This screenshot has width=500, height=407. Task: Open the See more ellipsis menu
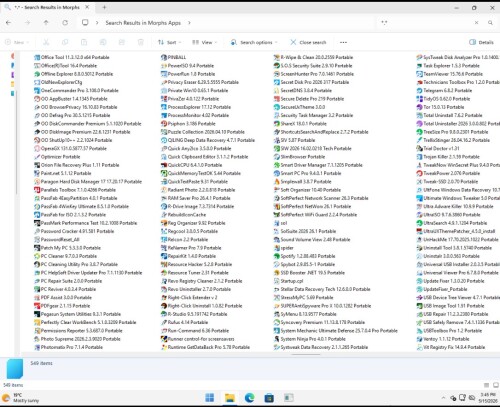(x=343, y=42)
